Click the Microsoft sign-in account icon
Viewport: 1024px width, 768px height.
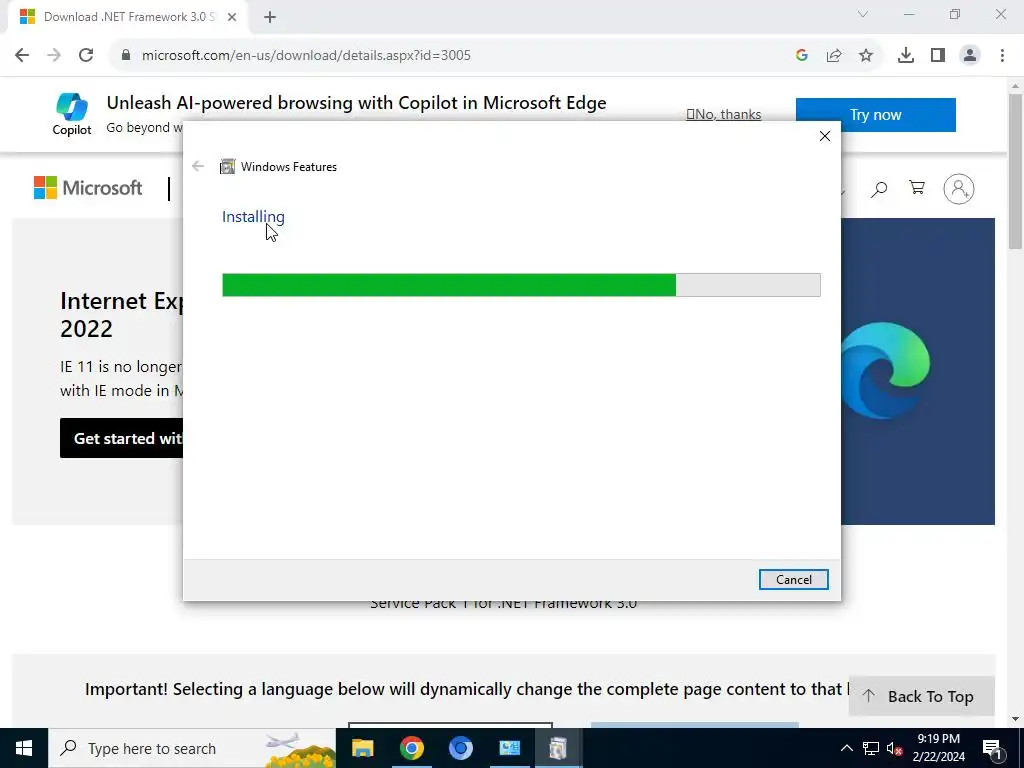point(959,189)
